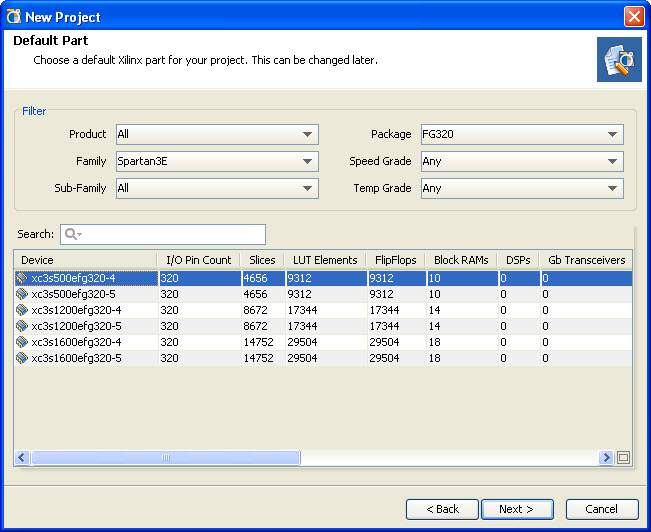Open the Family dropdown showing Spartan3E
The image size is (651, 532).
217,161
